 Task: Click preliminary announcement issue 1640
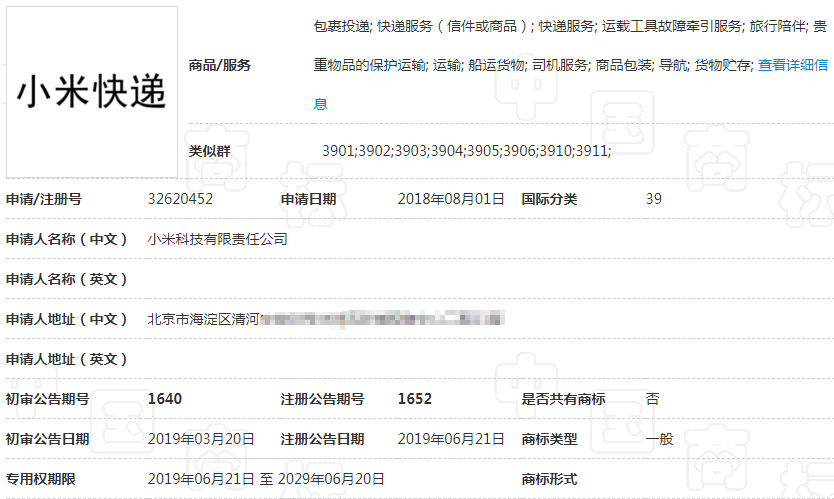(x=165, y=399)
